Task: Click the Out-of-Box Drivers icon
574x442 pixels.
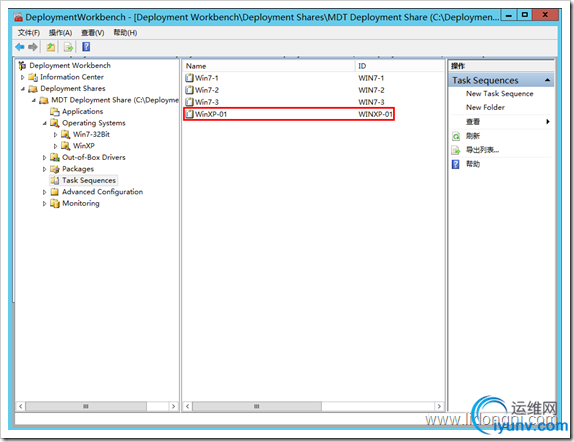Action: (55, 157)
